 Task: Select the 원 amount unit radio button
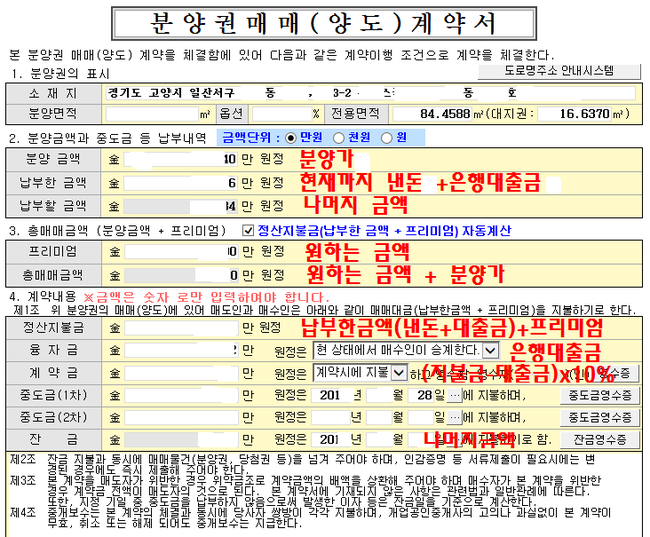pos(386,138)
